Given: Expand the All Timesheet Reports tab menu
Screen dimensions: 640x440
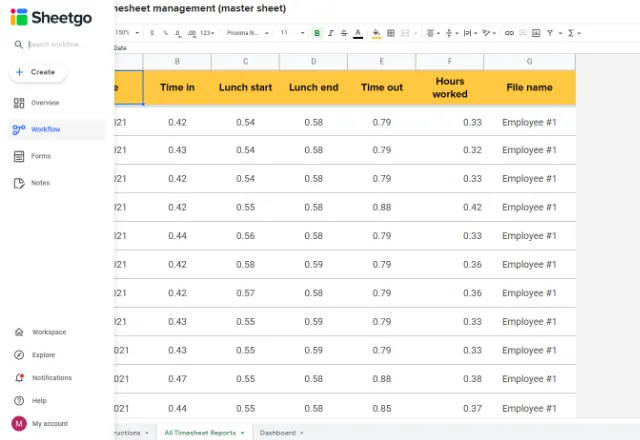Looking at the screenshot, I should [242, 433].
